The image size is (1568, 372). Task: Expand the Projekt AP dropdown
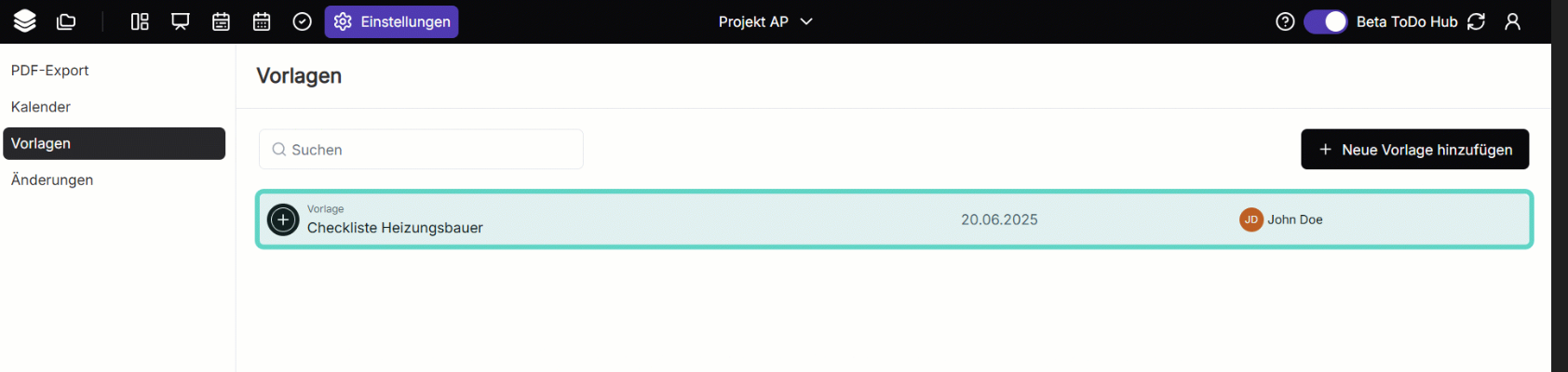tap(765, 21)
